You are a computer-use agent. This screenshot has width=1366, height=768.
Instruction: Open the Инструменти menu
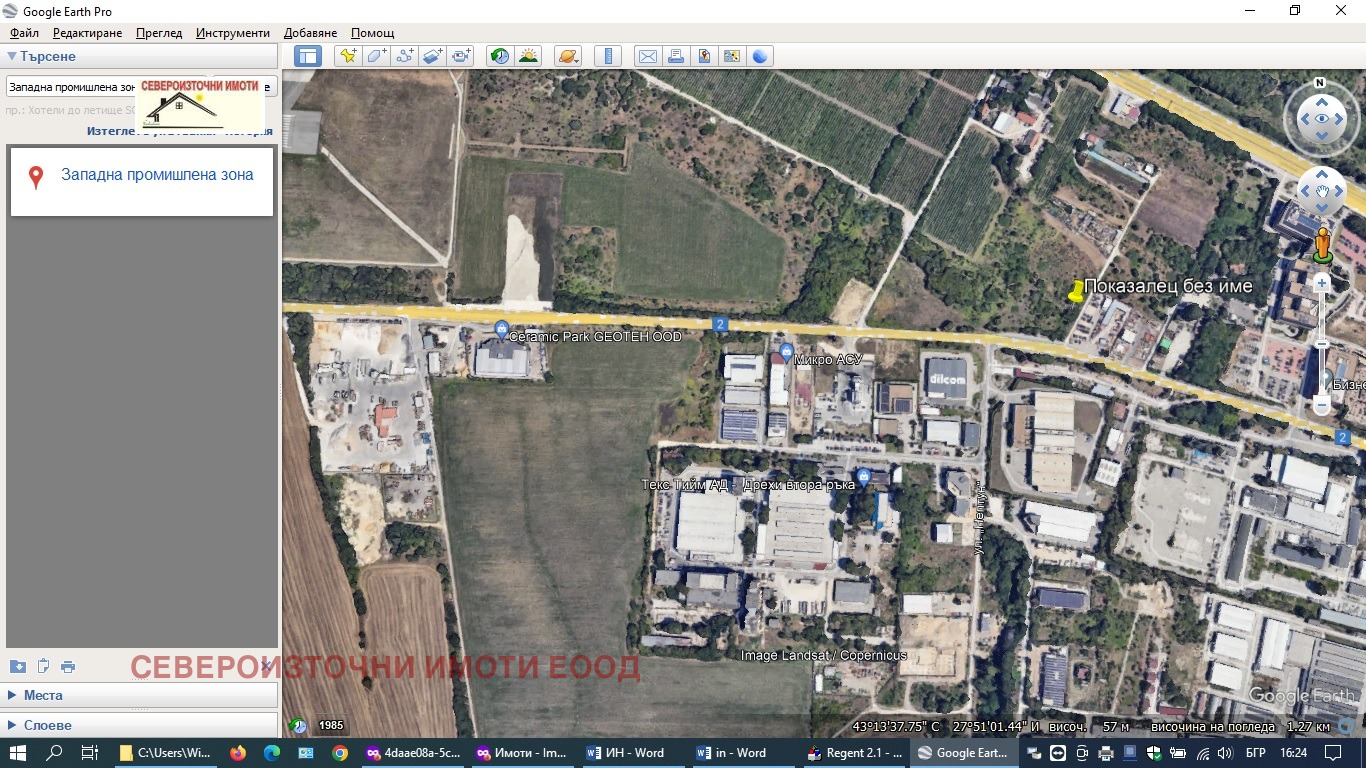[x=232, y=33]
